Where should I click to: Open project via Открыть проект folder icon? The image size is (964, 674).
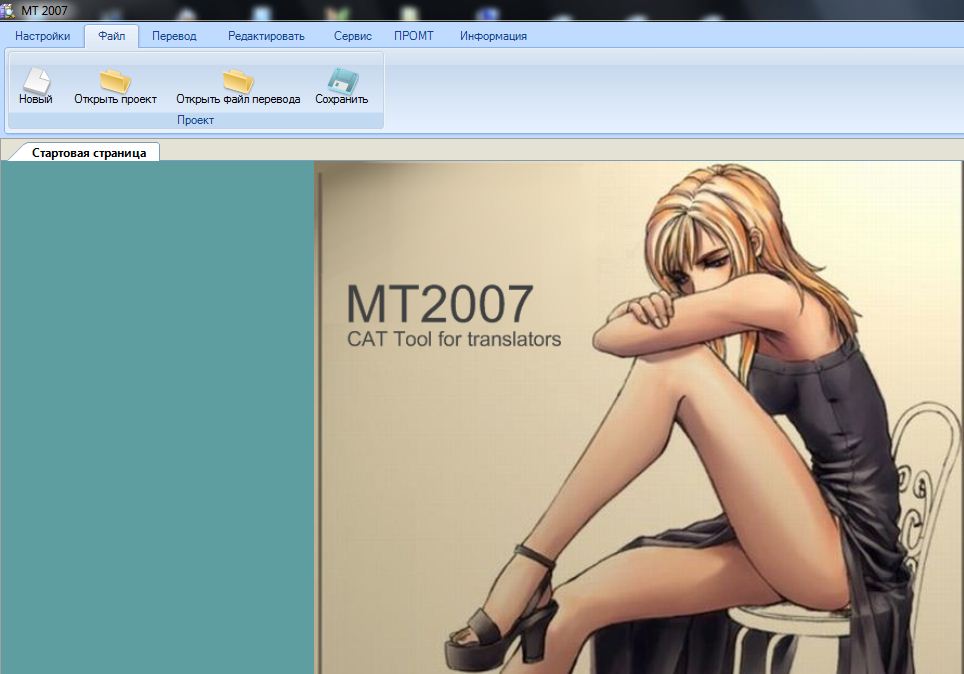pyautogui.click(x=116, y=81)
